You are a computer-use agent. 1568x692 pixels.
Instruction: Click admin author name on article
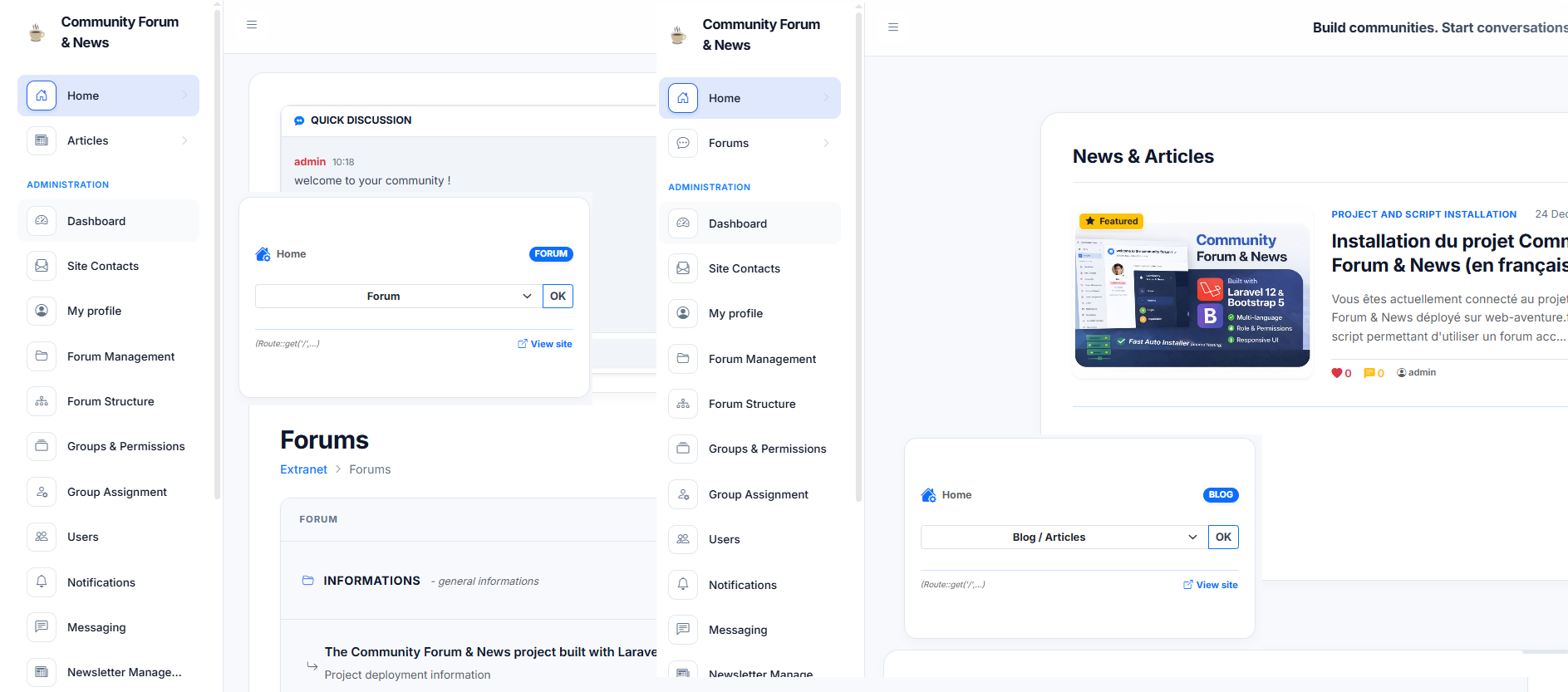click(x=1422, y=372)
